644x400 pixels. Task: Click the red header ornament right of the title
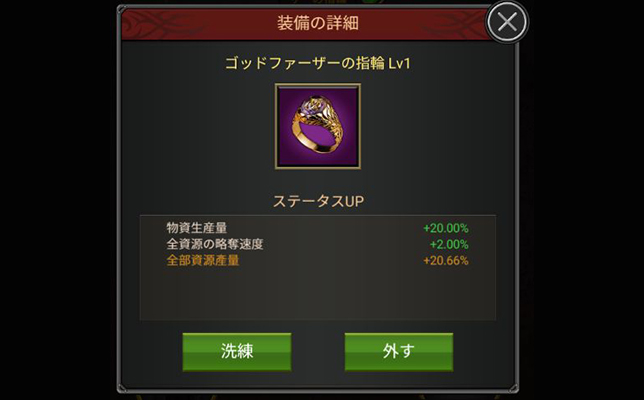pyautogui.click(x=454, y=23)
